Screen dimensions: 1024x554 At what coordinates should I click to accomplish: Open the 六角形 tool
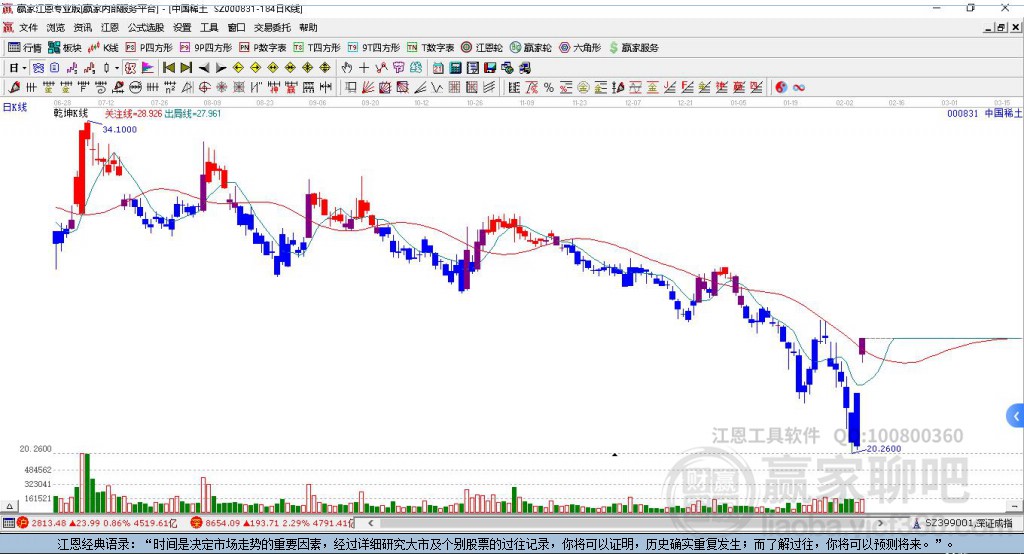580,48
